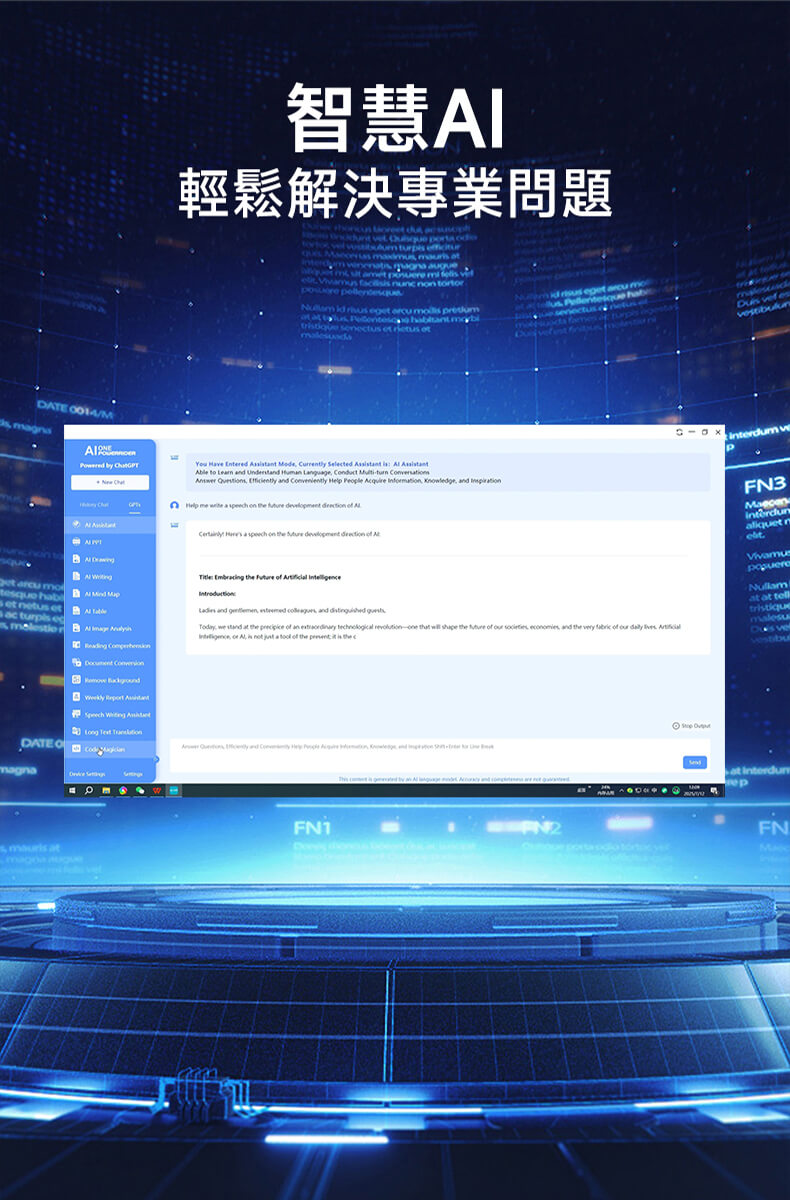Select the AI Drawing icon in sidebar

point(76,559)
